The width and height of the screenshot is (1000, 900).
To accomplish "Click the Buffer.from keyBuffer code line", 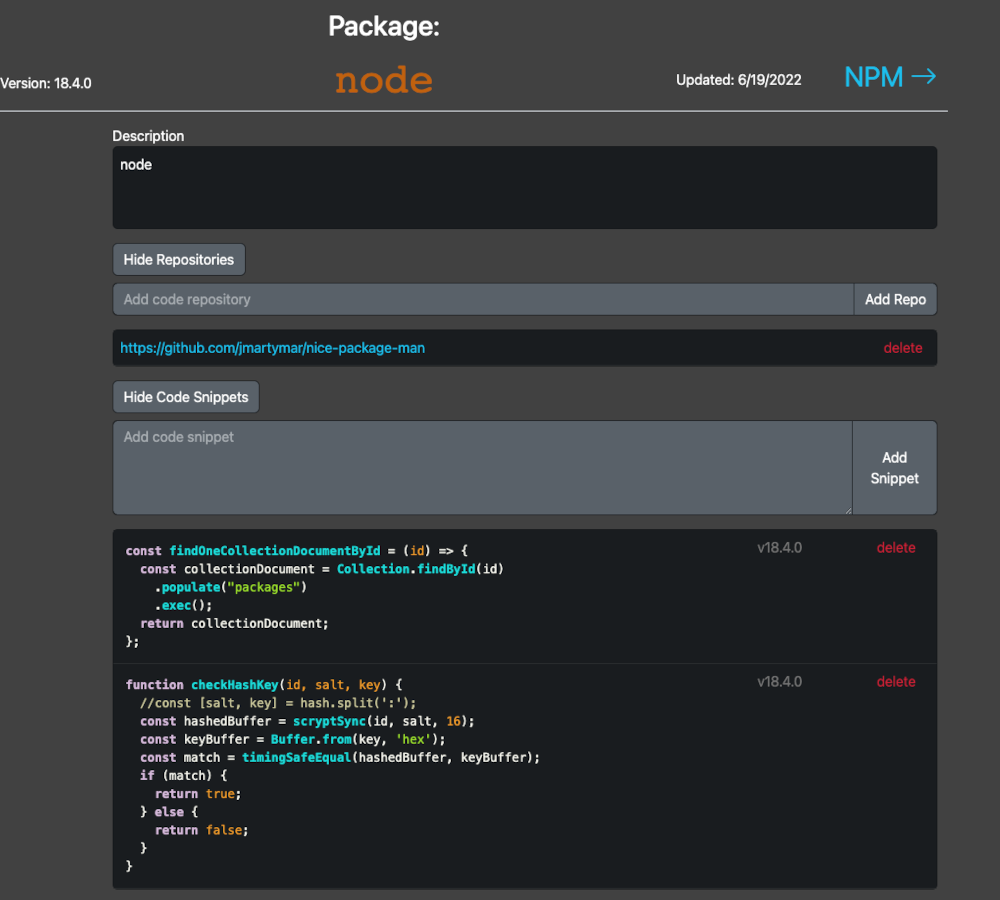I will coord(293,739).
